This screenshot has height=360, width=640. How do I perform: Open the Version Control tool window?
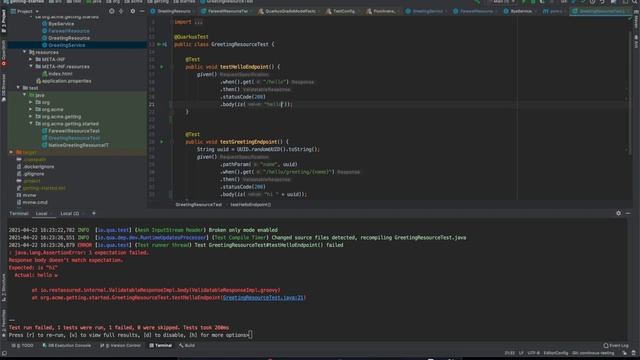click(120, 345)
